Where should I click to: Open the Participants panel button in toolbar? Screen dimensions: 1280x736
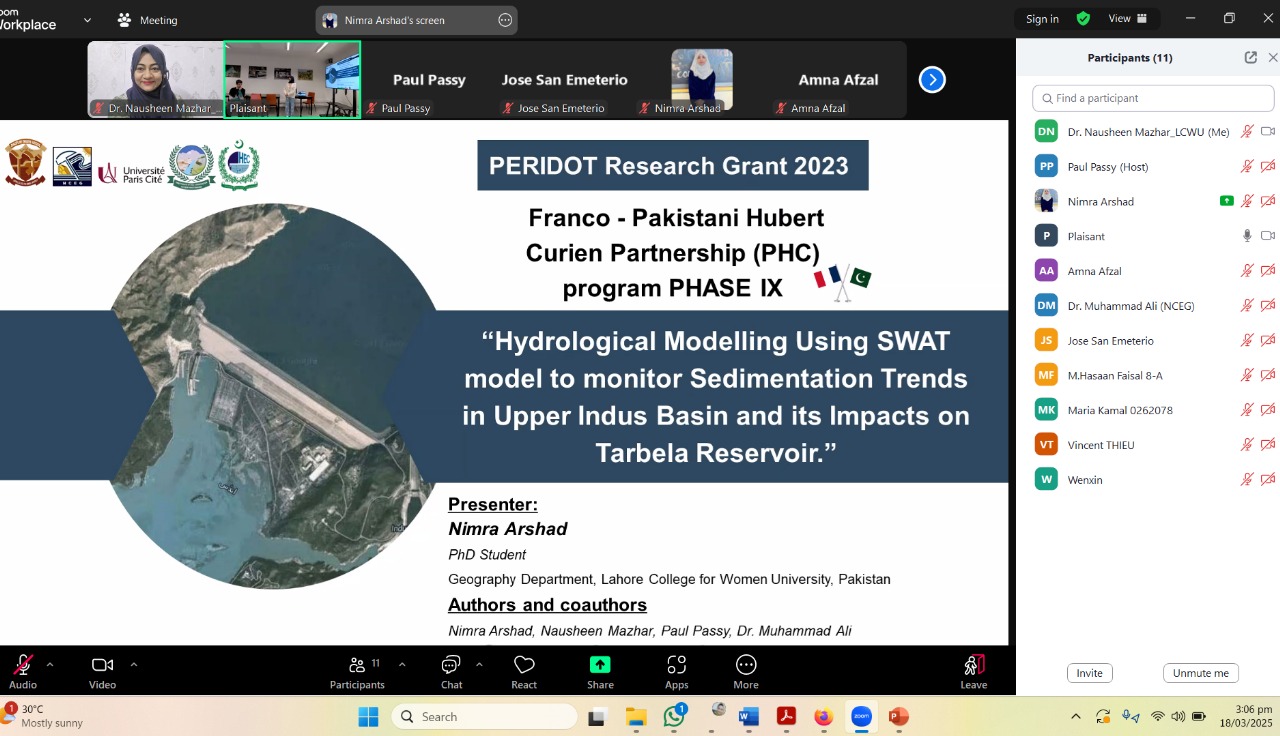click(x=357, y=671)
